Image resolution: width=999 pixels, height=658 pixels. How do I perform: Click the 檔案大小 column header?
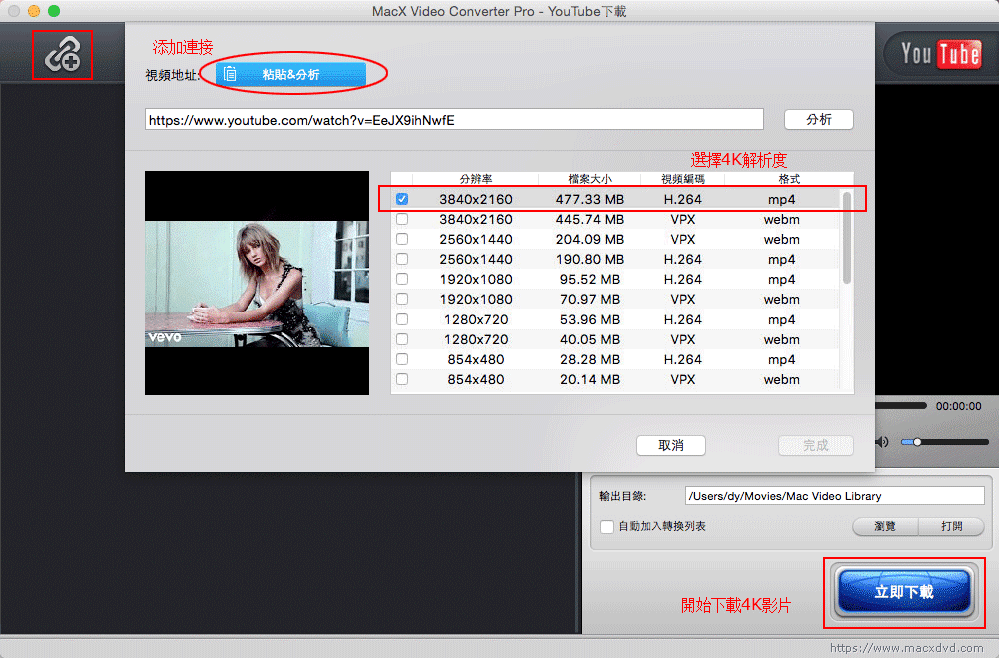click(589, 179)
